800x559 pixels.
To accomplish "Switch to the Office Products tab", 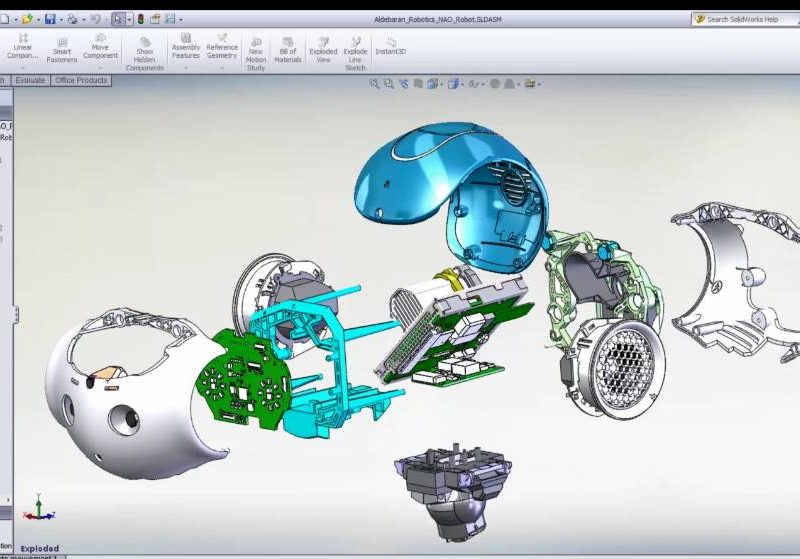I will (x=81, y=81).
